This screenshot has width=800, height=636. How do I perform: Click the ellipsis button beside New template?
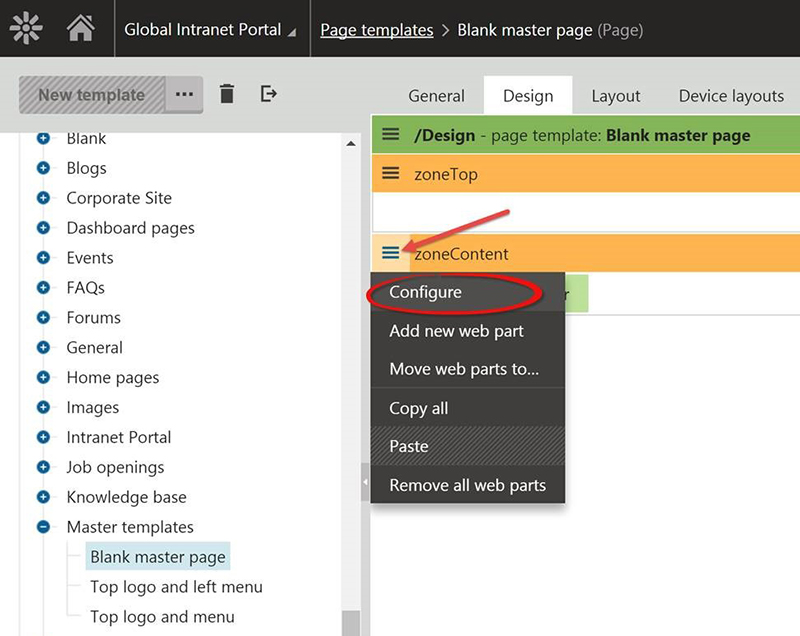coord(183,95)
